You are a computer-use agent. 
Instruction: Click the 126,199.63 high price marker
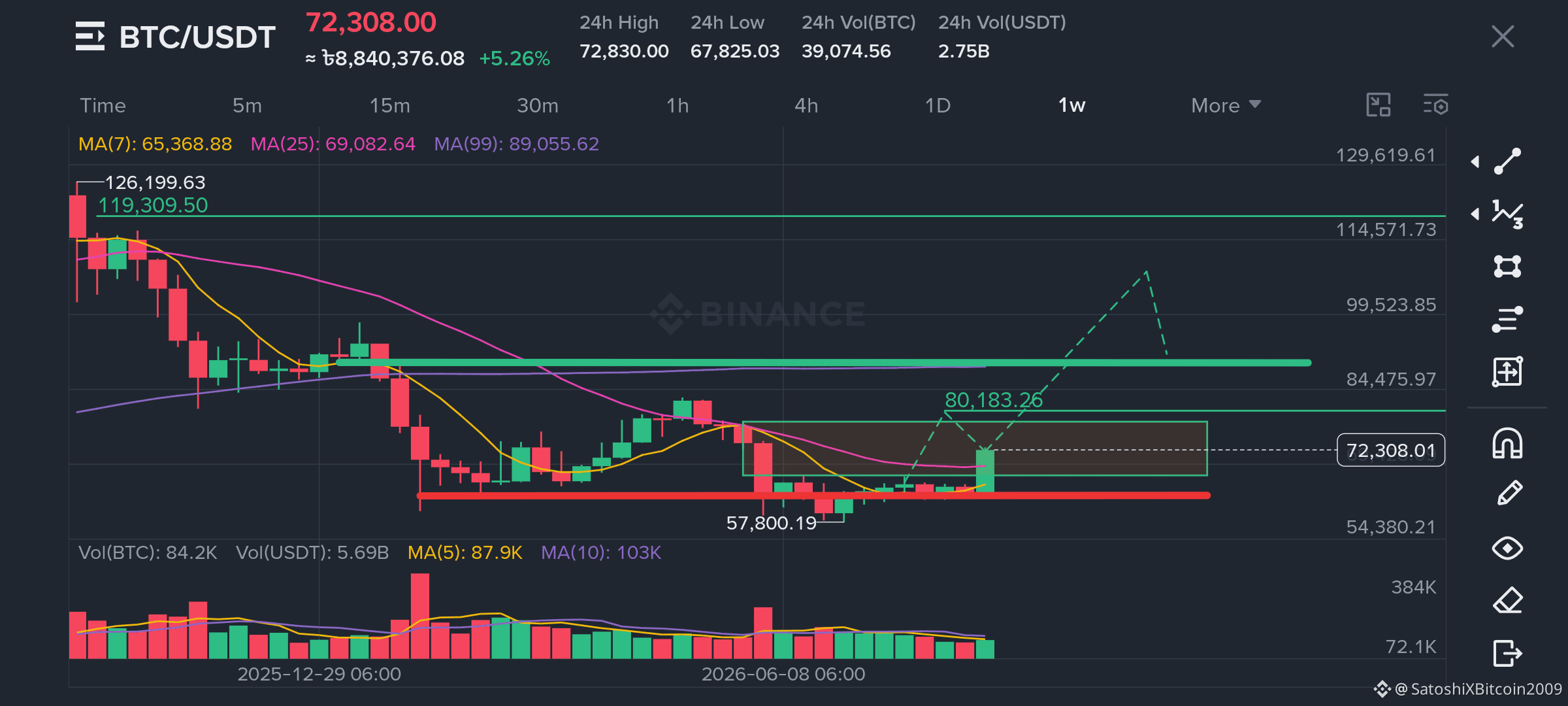[x=155, y=182]
